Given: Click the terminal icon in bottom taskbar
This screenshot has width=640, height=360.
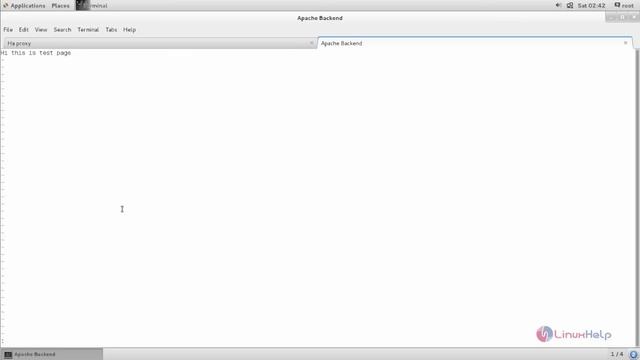Looking at the screenshot, I should (8, 355).
